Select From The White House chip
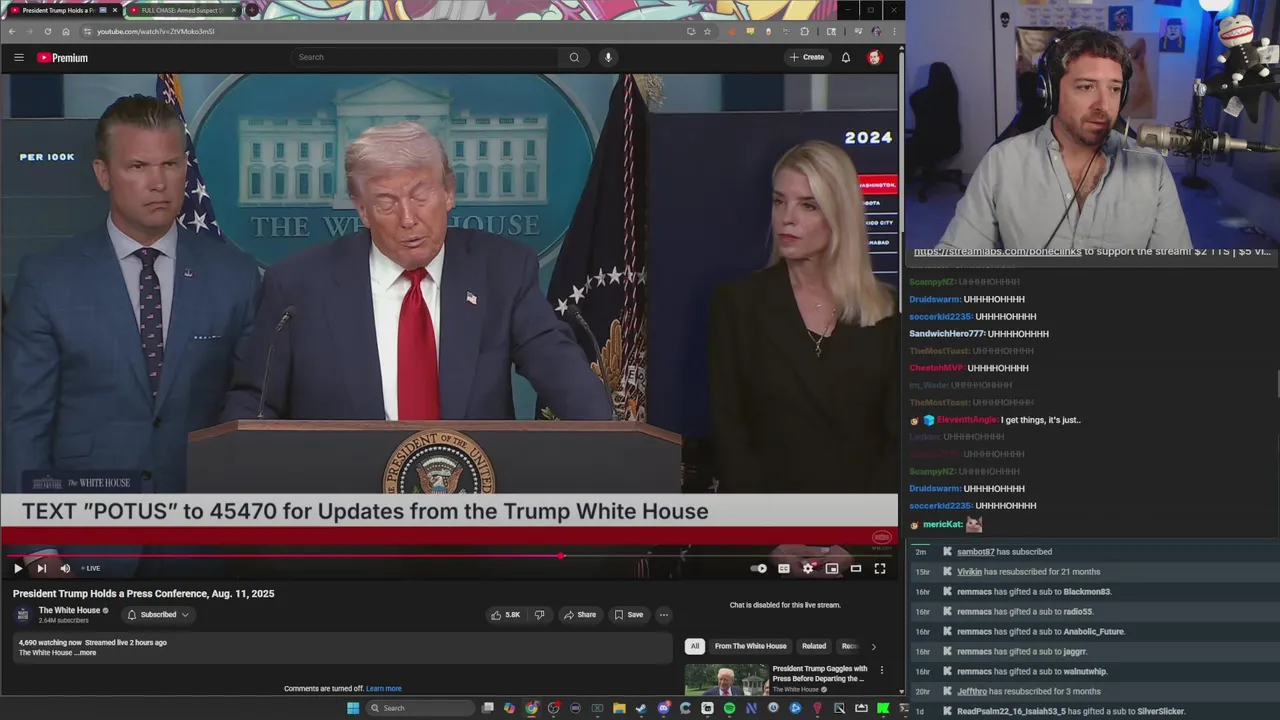1280x720 pixels. point(751,646)
